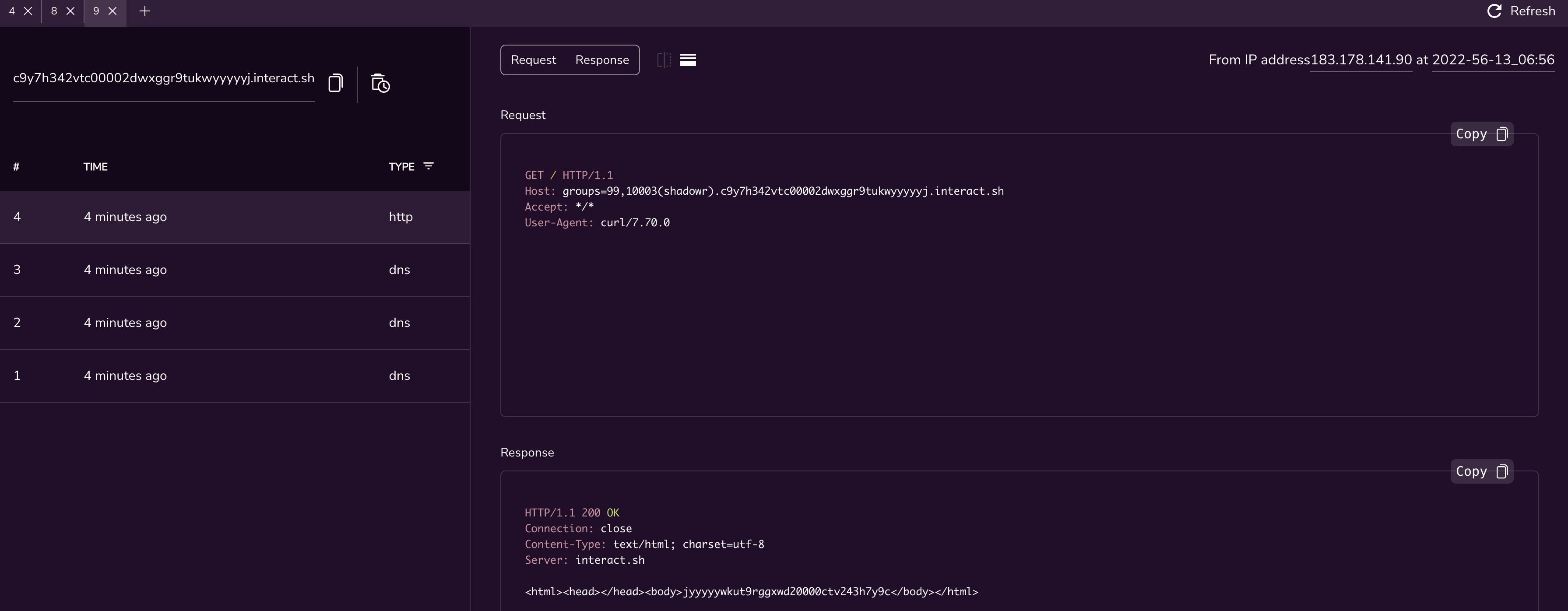Close tab 9
The height and width of the screenshot is (611, 1568).
coord(113,11)
